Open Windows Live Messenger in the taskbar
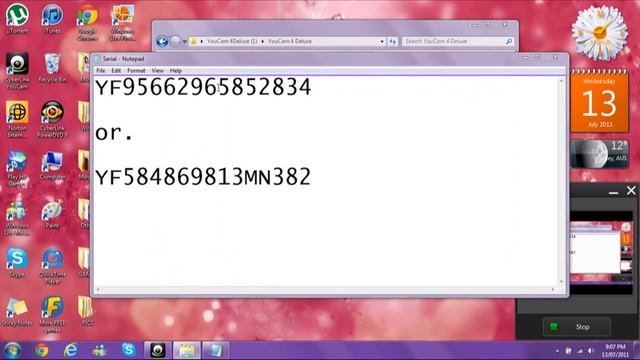Screen dimensions: 640x360 100,350
